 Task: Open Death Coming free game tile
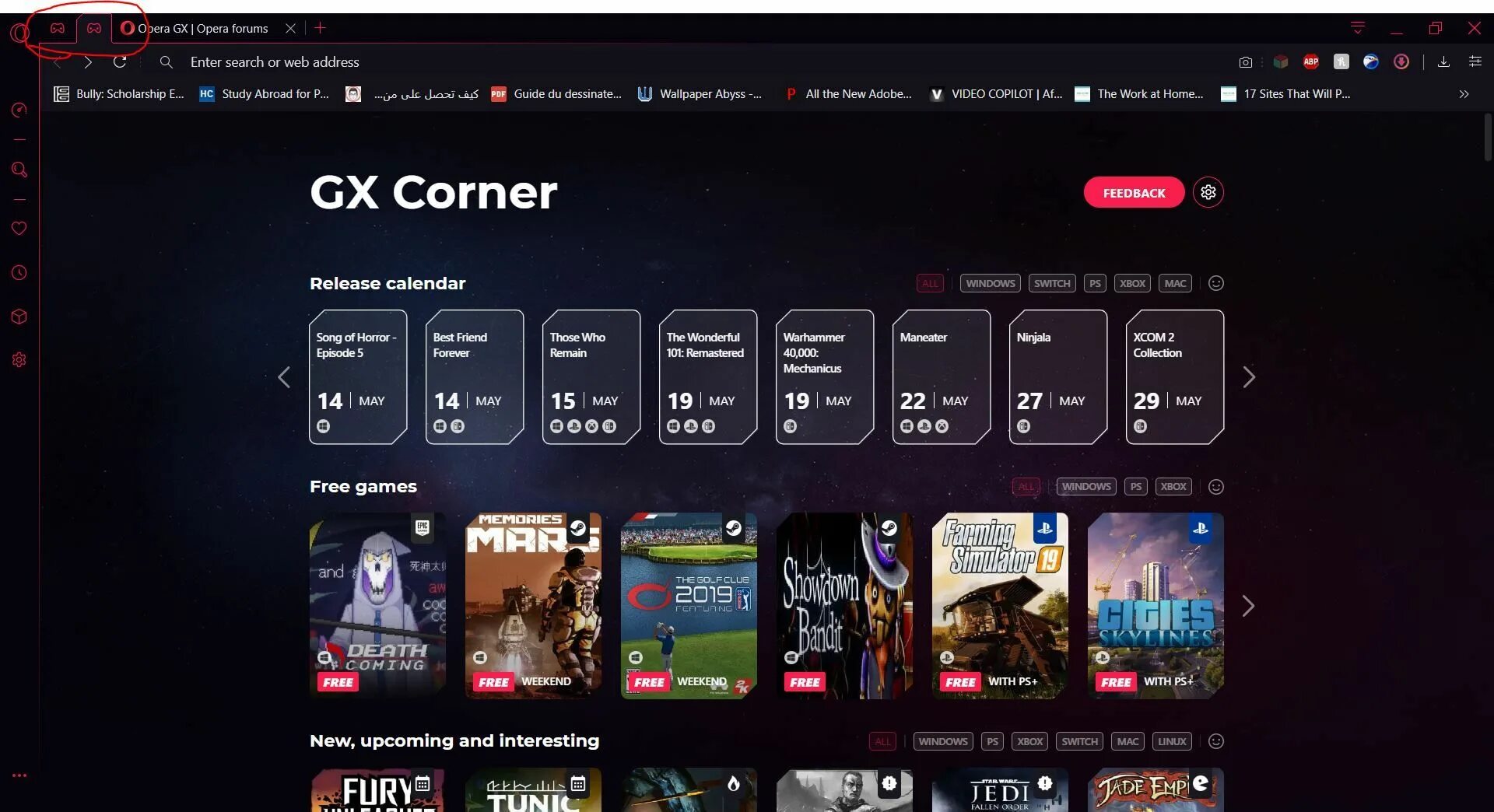pos(377,605)
